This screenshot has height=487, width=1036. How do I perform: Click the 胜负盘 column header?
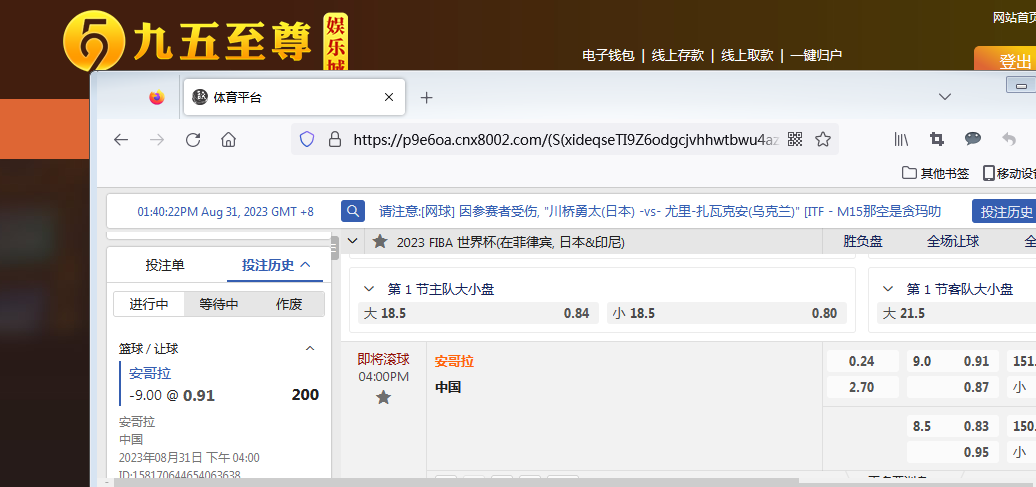(x=863, y=241)
